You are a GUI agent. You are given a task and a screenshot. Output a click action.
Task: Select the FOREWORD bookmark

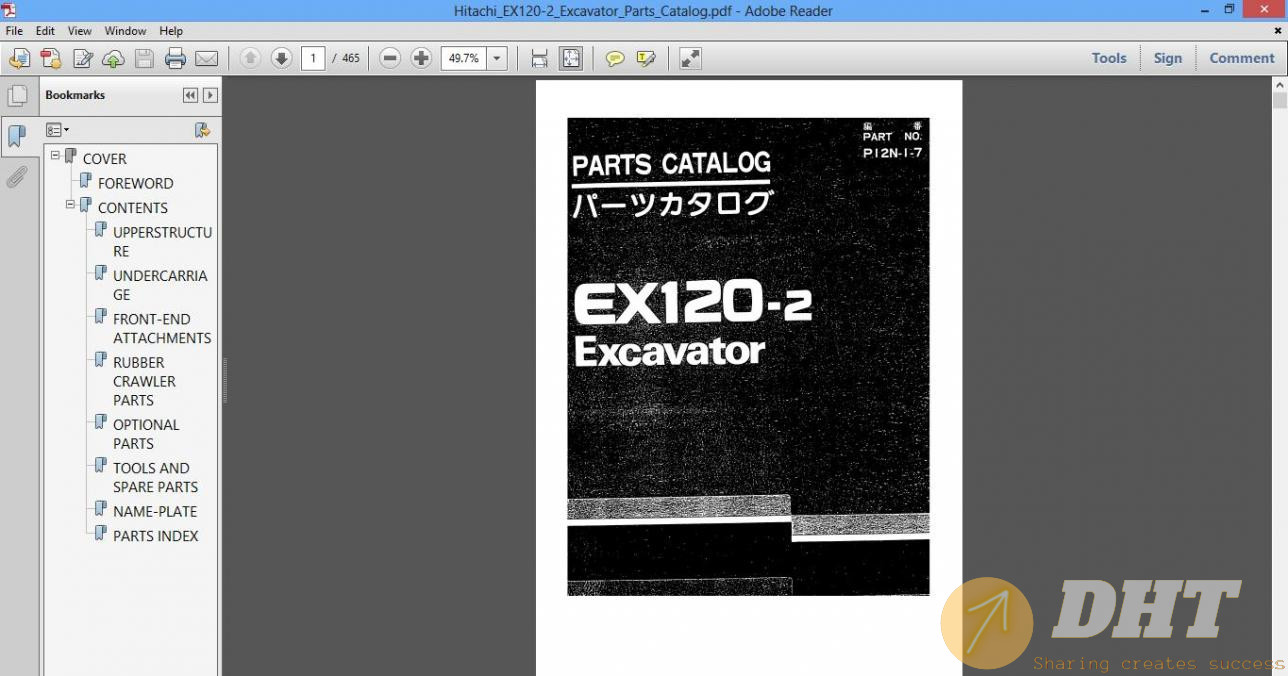135,183
